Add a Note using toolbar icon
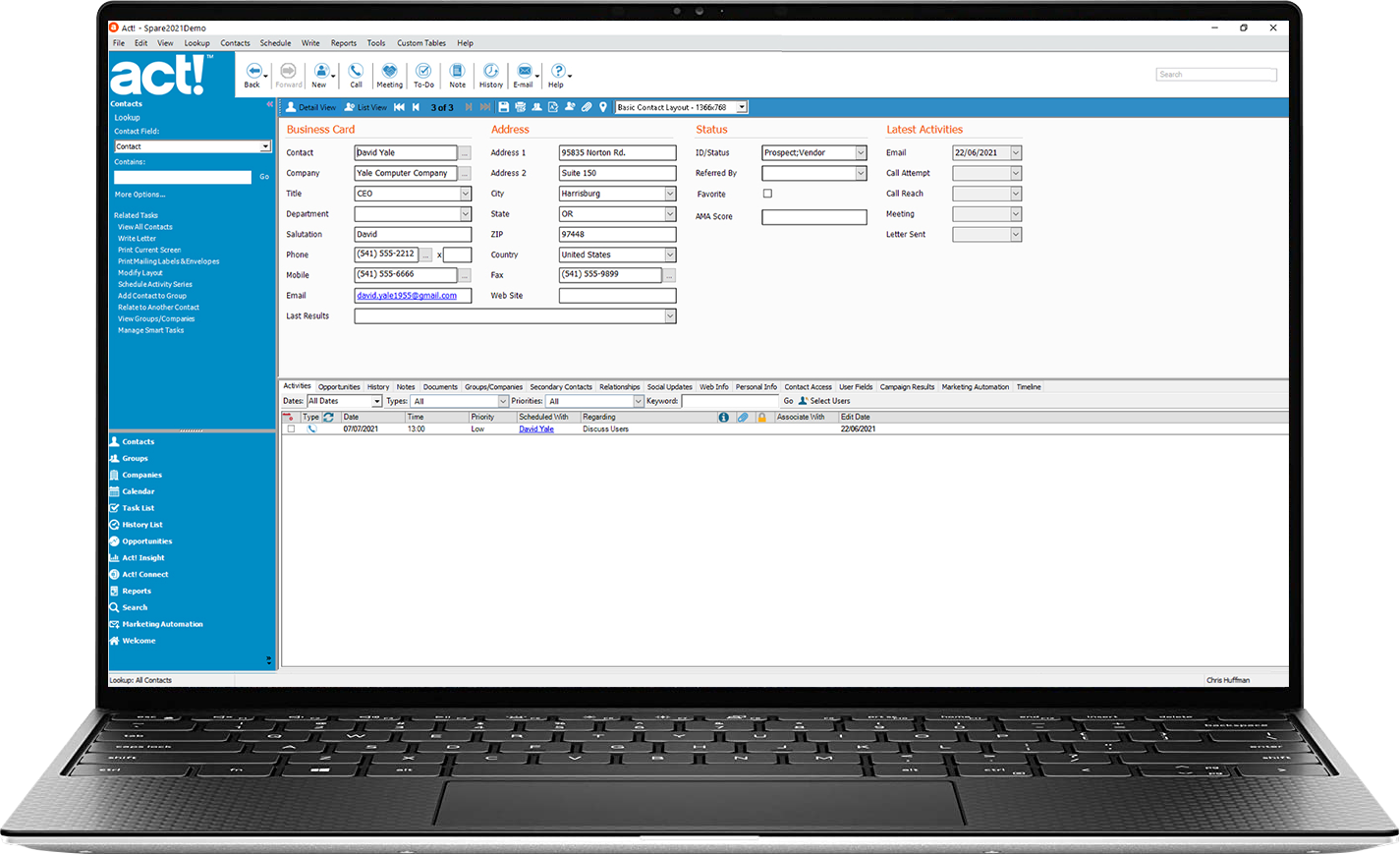The image size is (1400, 854). (x=457, y=72)
